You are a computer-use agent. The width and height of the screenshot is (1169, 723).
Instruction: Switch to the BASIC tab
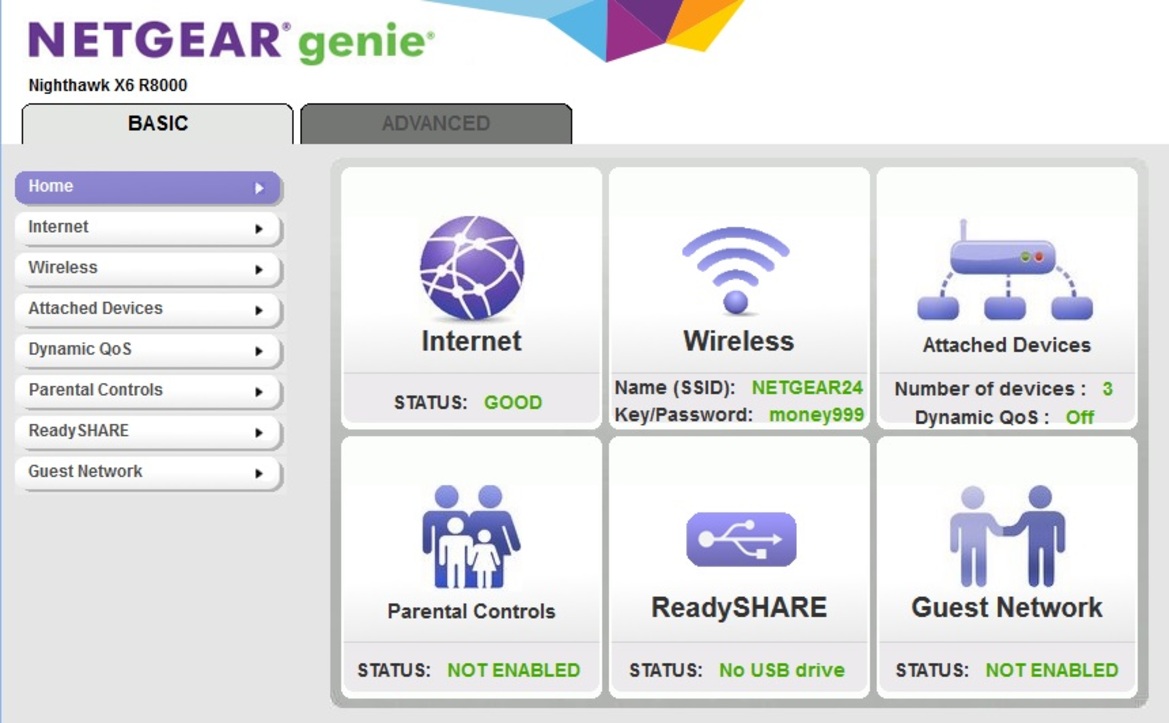[x=157, y=124]
